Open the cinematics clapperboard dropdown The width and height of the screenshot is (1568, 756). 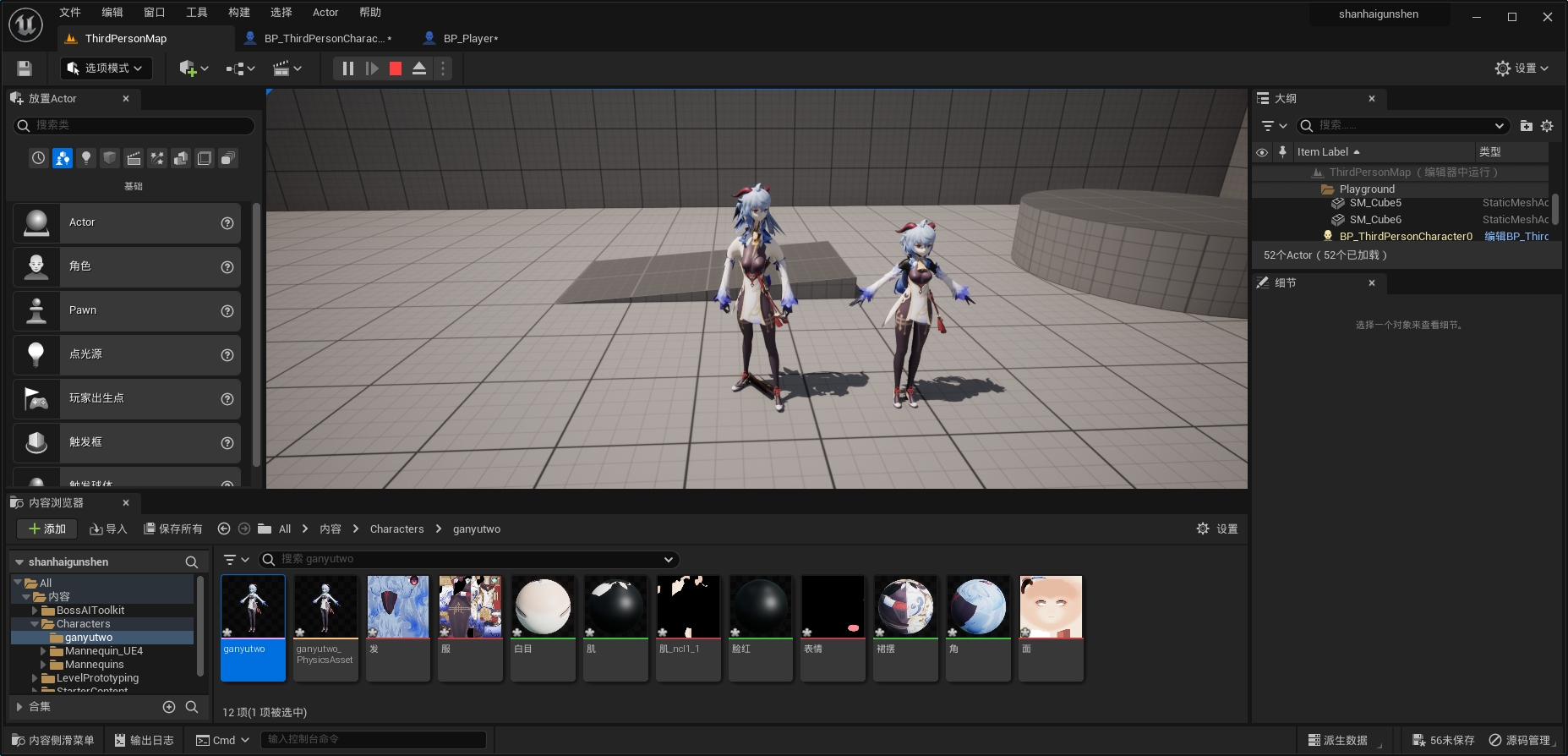pos(287,68)
